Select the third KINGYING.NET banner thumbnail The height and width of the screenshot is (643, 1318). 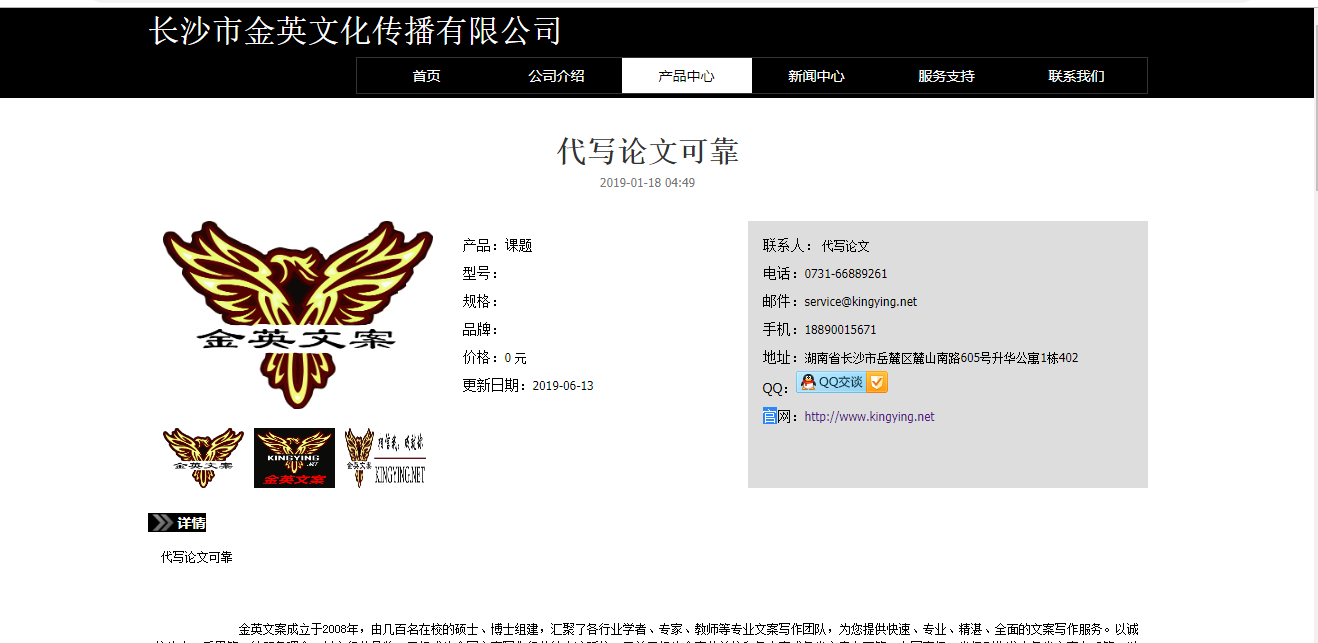point(385,458)
